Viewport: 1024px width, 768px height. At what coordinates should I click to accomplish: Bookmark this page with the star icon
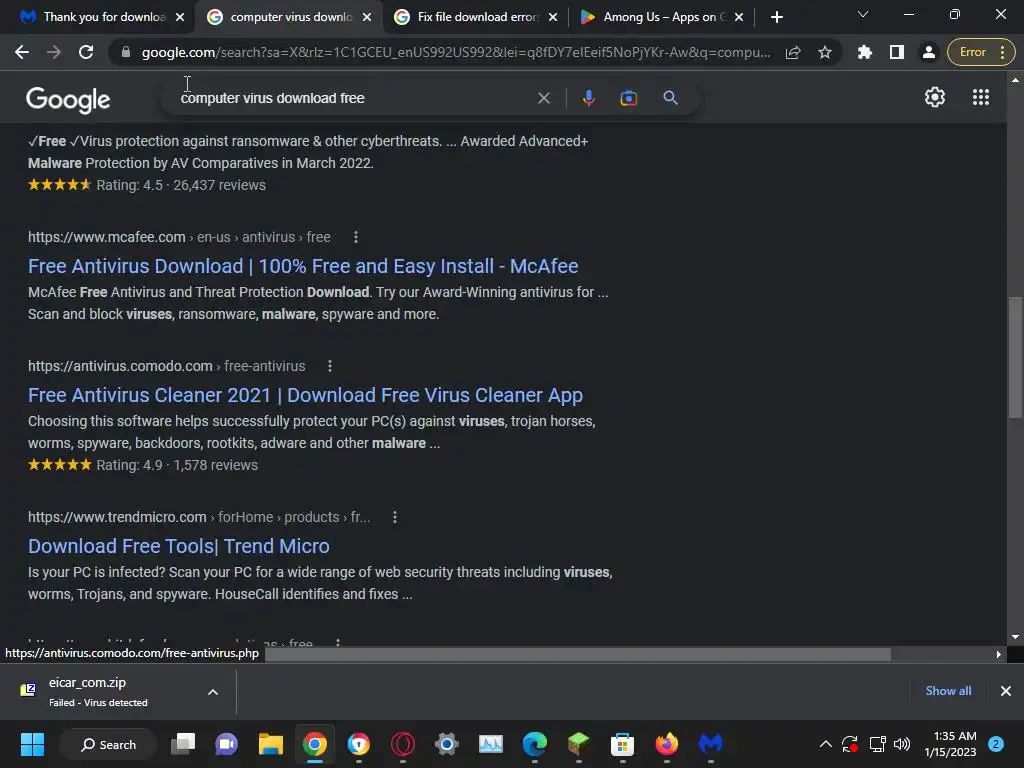(x=825, y=52)
